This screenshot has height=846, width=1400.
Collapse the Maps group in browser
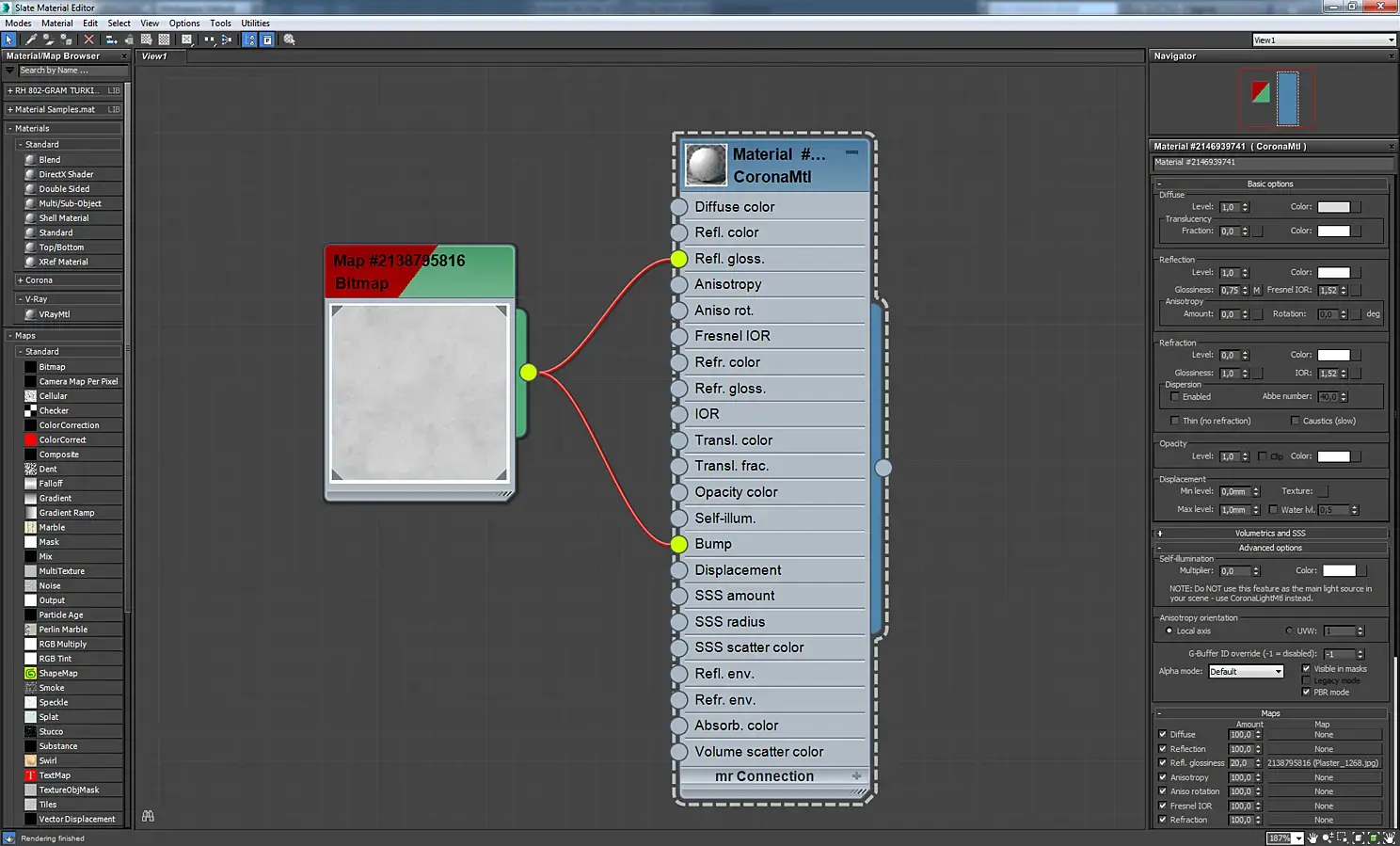[x=10, y=336]
